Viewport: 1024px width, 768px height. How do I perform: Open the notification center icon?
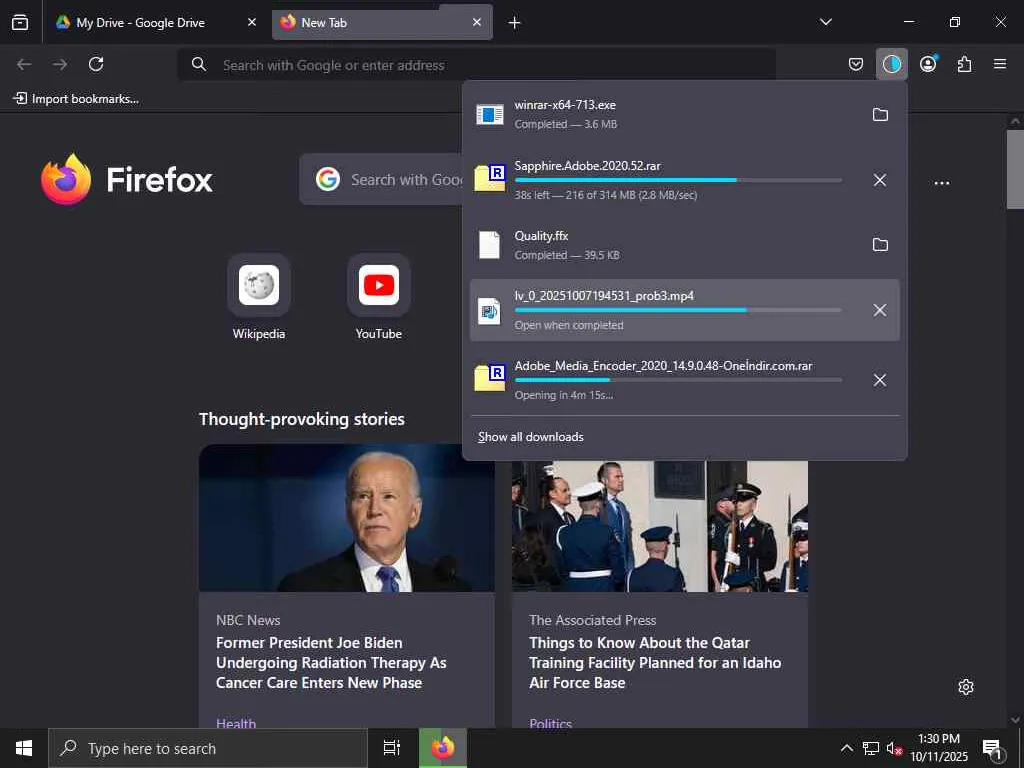click(993, 748)
